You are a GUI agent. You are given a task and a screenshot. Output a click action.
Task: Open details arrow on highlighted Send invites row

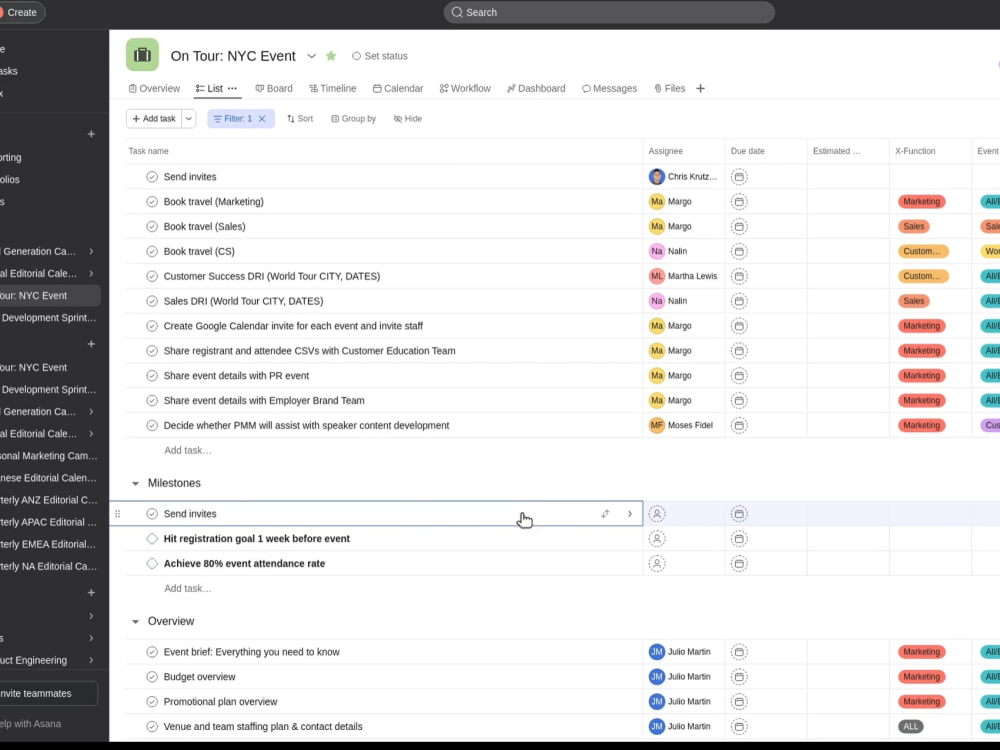click(629, 513)
